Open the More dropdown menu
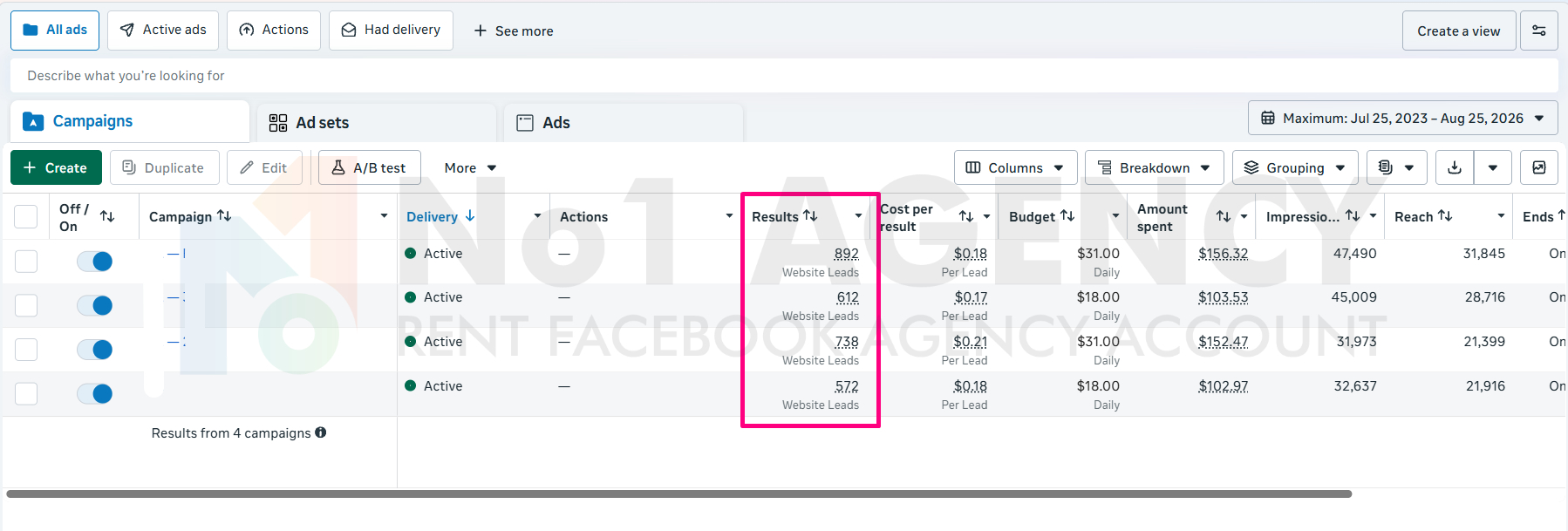 pyautogui.click(x=470, y=167)
